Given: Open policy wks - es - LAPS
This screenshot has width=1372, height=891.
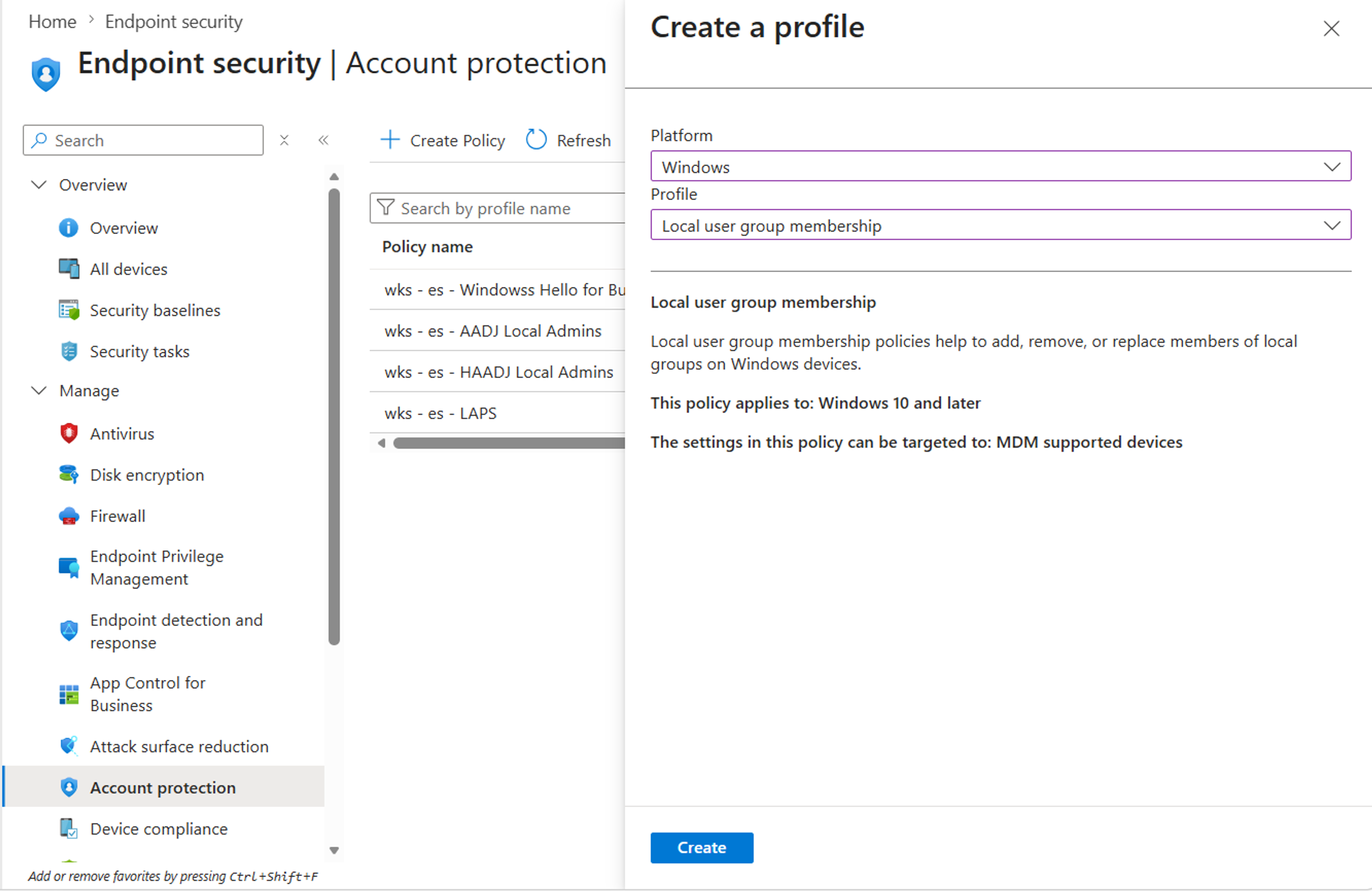Looking at the screenshot, I should (441, 413).
